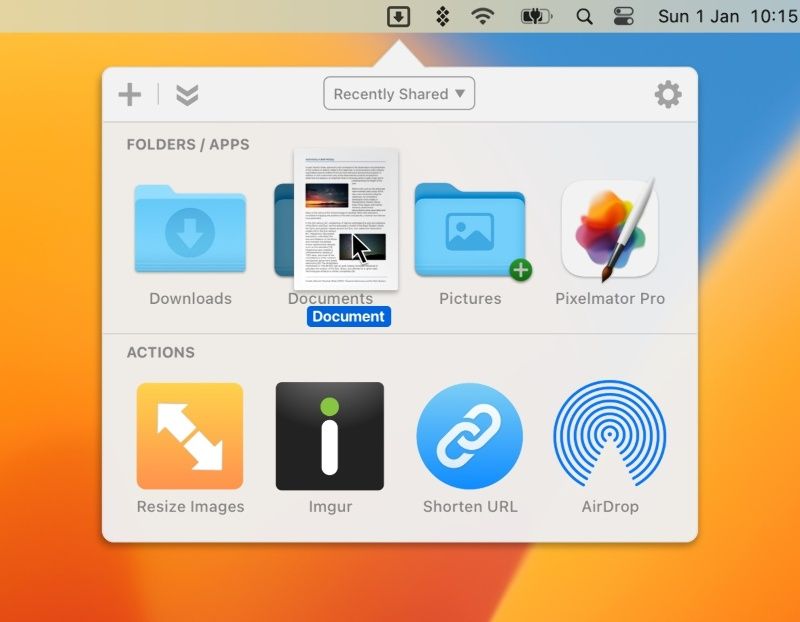Viewport: 800px width, 622px height.
Task: Select the Downloads folder icon
Action: click(190, 227)
